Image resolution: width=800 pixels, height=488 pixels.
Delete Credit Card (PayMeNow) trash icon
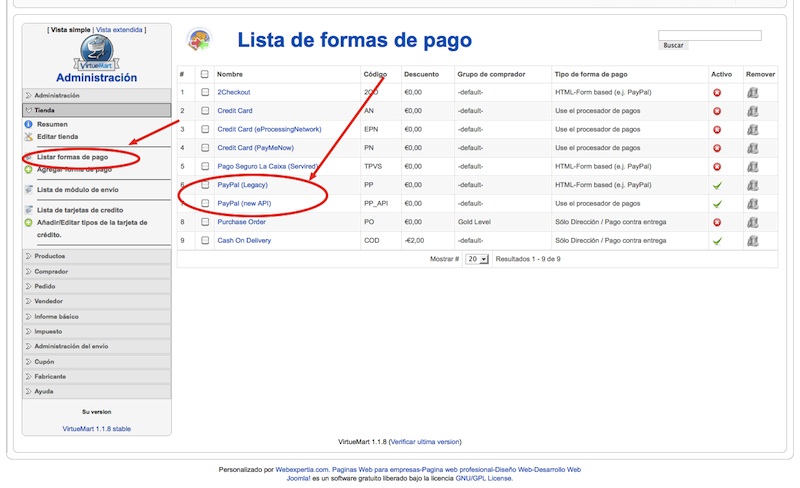[753, 148]
